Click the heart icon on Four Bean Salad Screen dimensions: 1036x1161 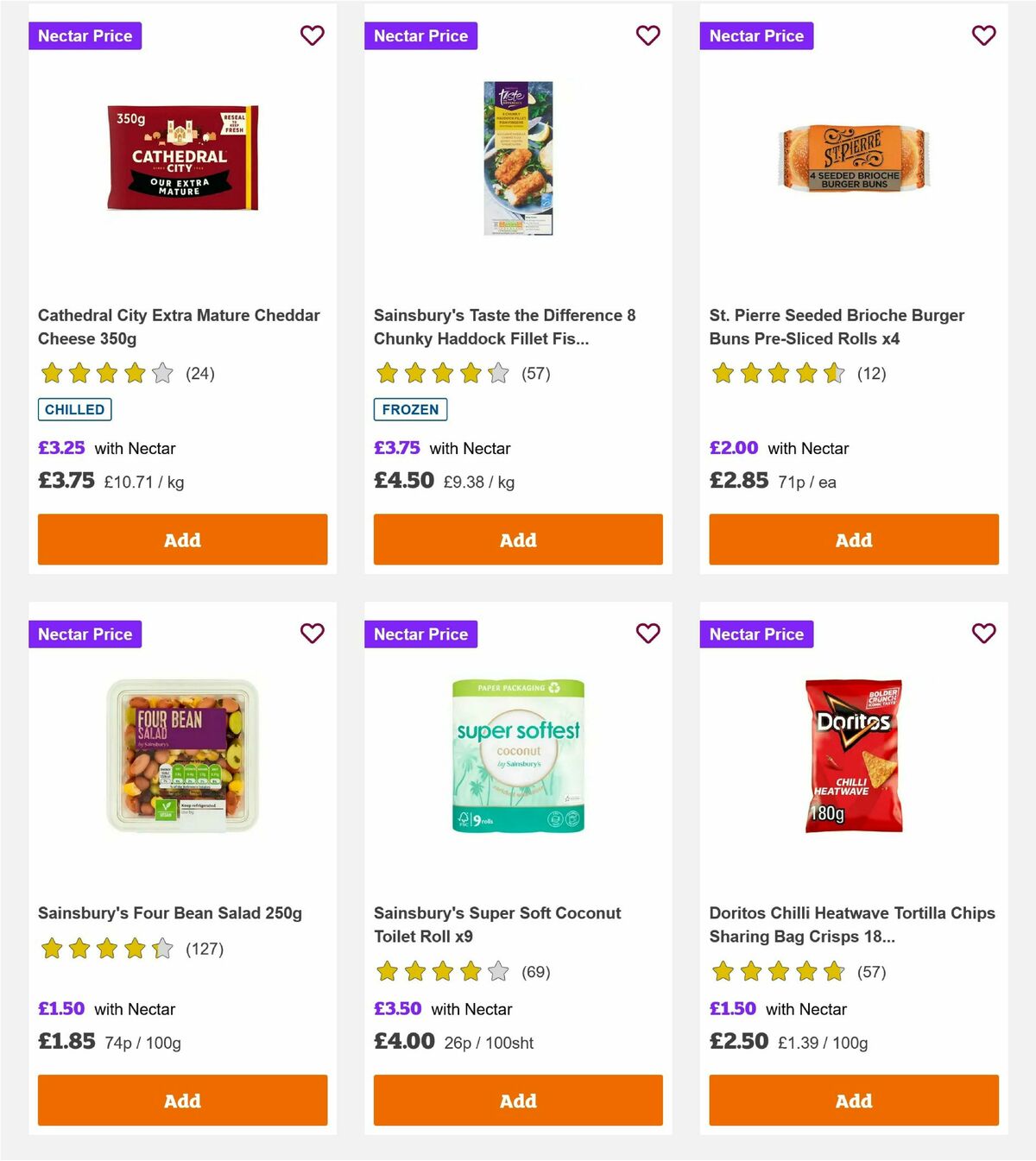coord(313,633)
